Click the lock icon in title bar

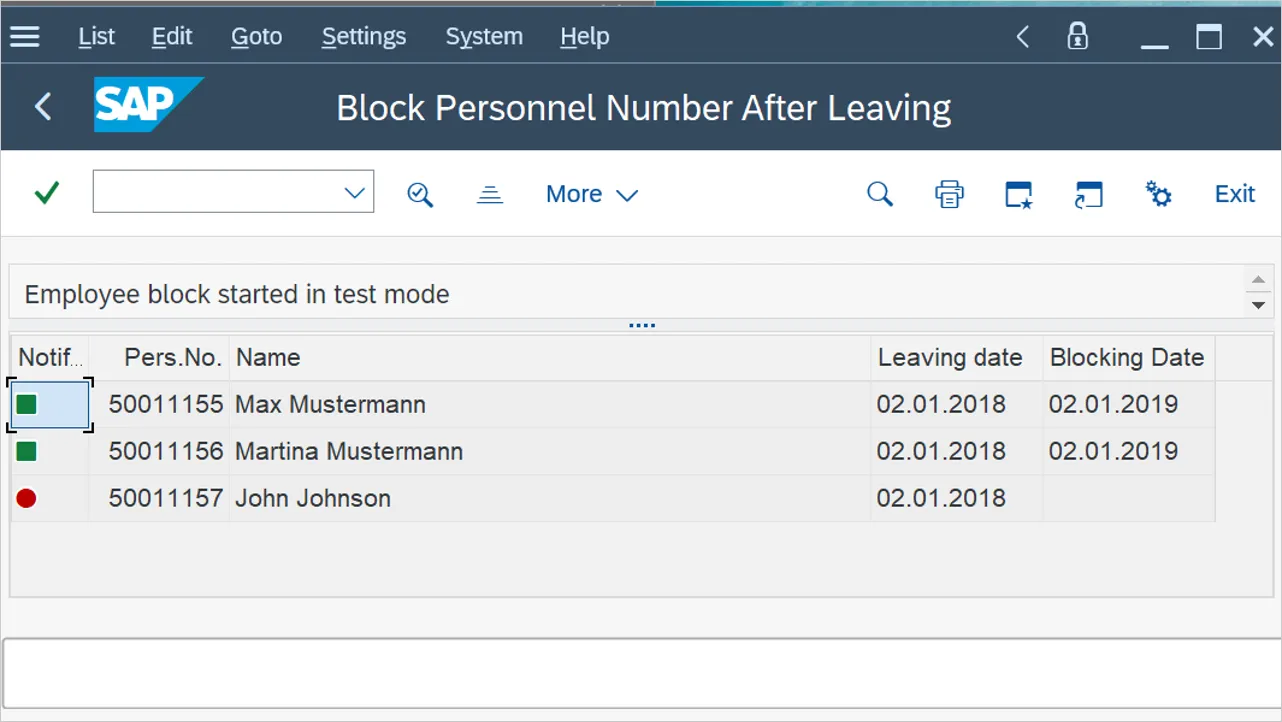1077,37
